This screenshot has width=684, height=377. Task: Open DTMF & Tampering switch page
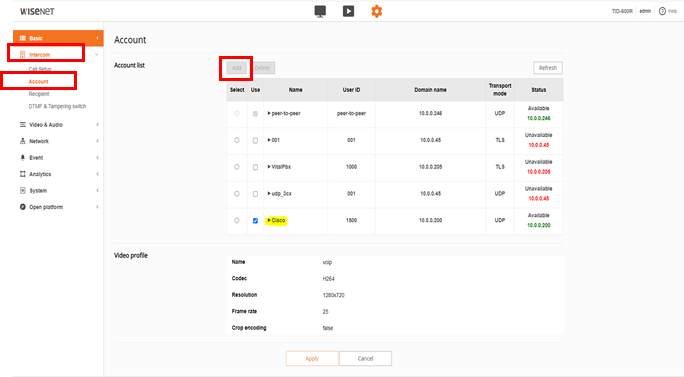click(57, 106)
